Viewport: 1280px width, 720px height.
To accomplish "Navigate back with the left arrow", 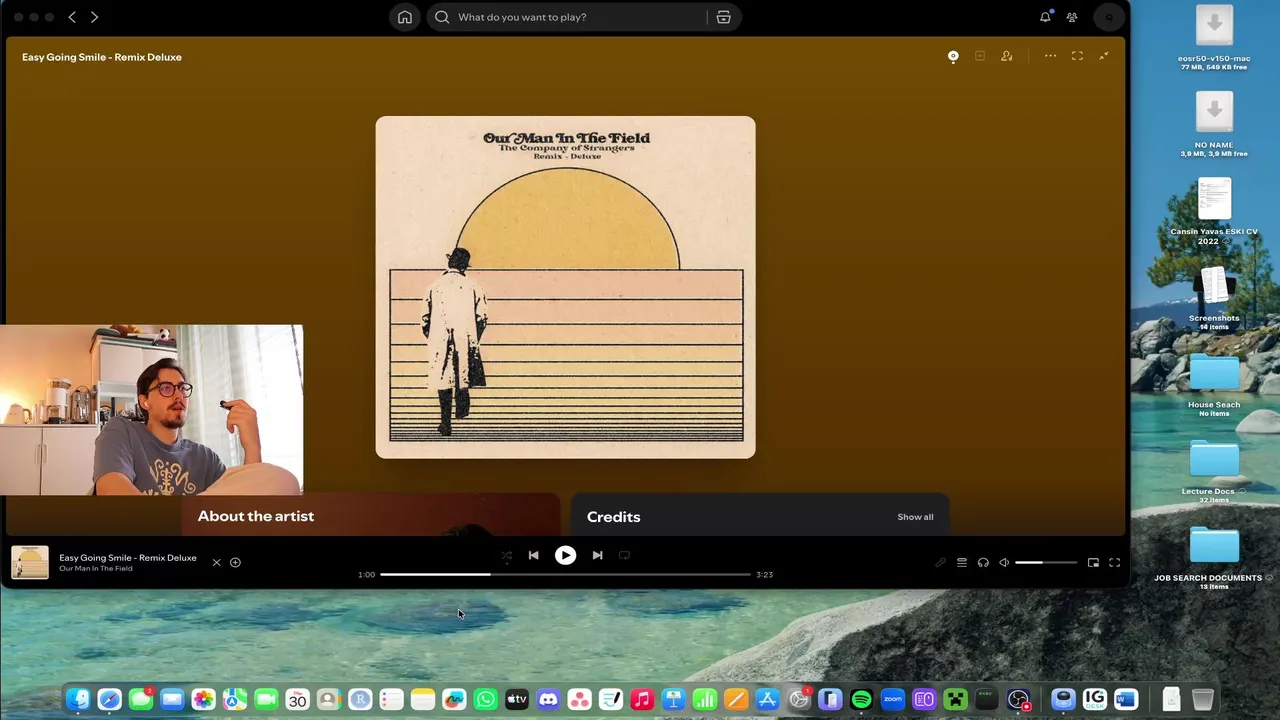I will pyautogui.click(x=72, y=17).
